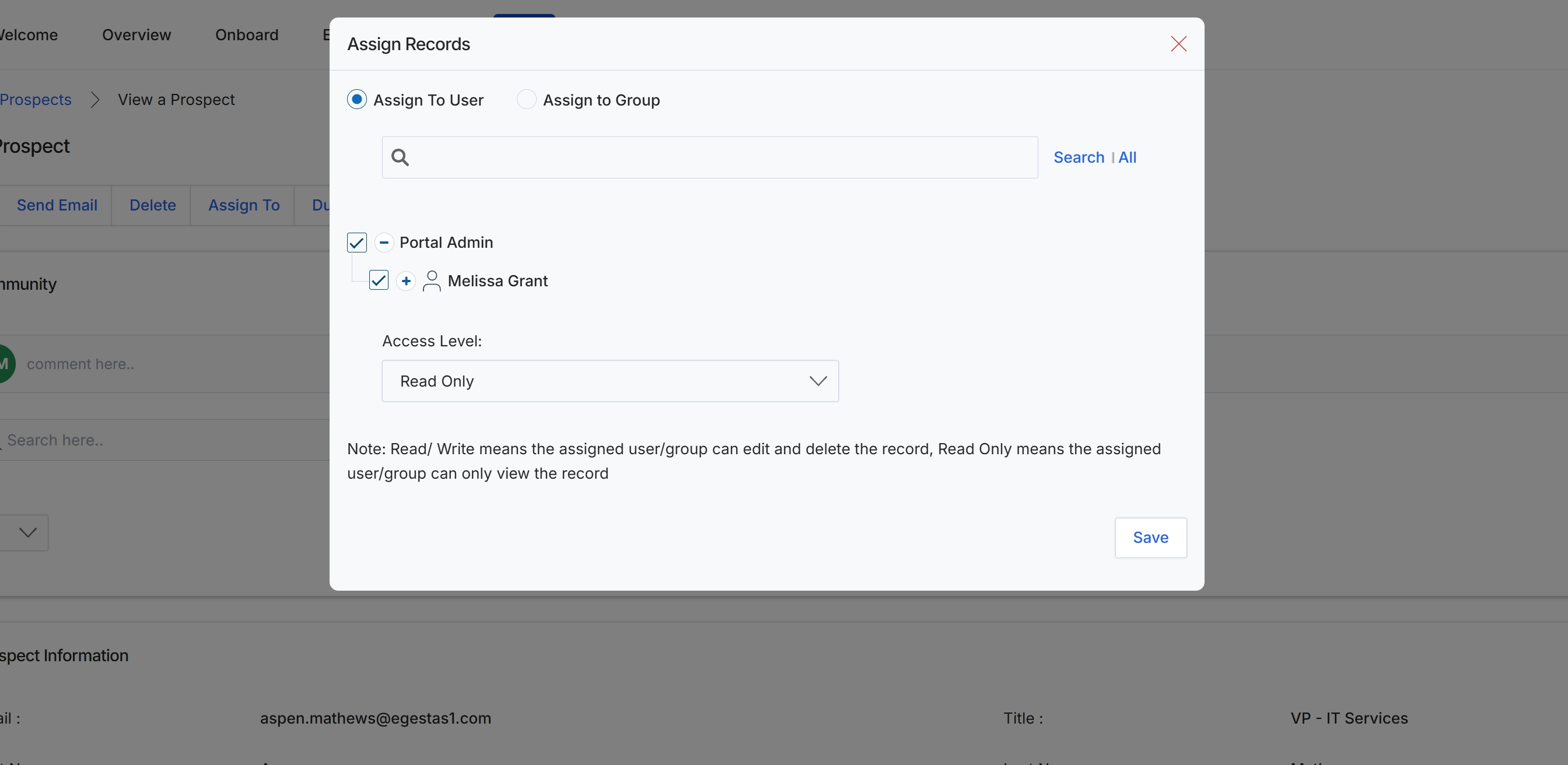Expand the Melissa Grant tree node
The height and width of the screenshot is (765, 1568).
[x=406, y=280]
